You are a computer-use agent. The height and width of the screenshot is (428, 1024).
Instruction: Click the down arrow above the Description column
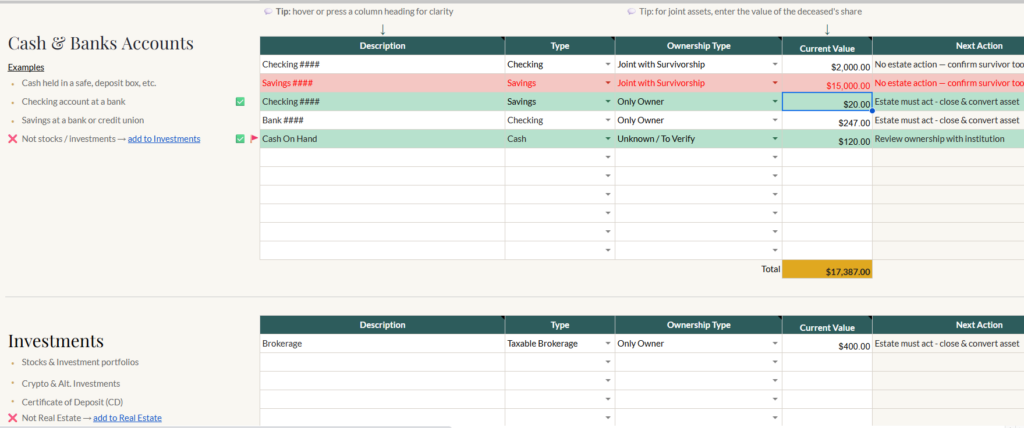tap(382, 29)
